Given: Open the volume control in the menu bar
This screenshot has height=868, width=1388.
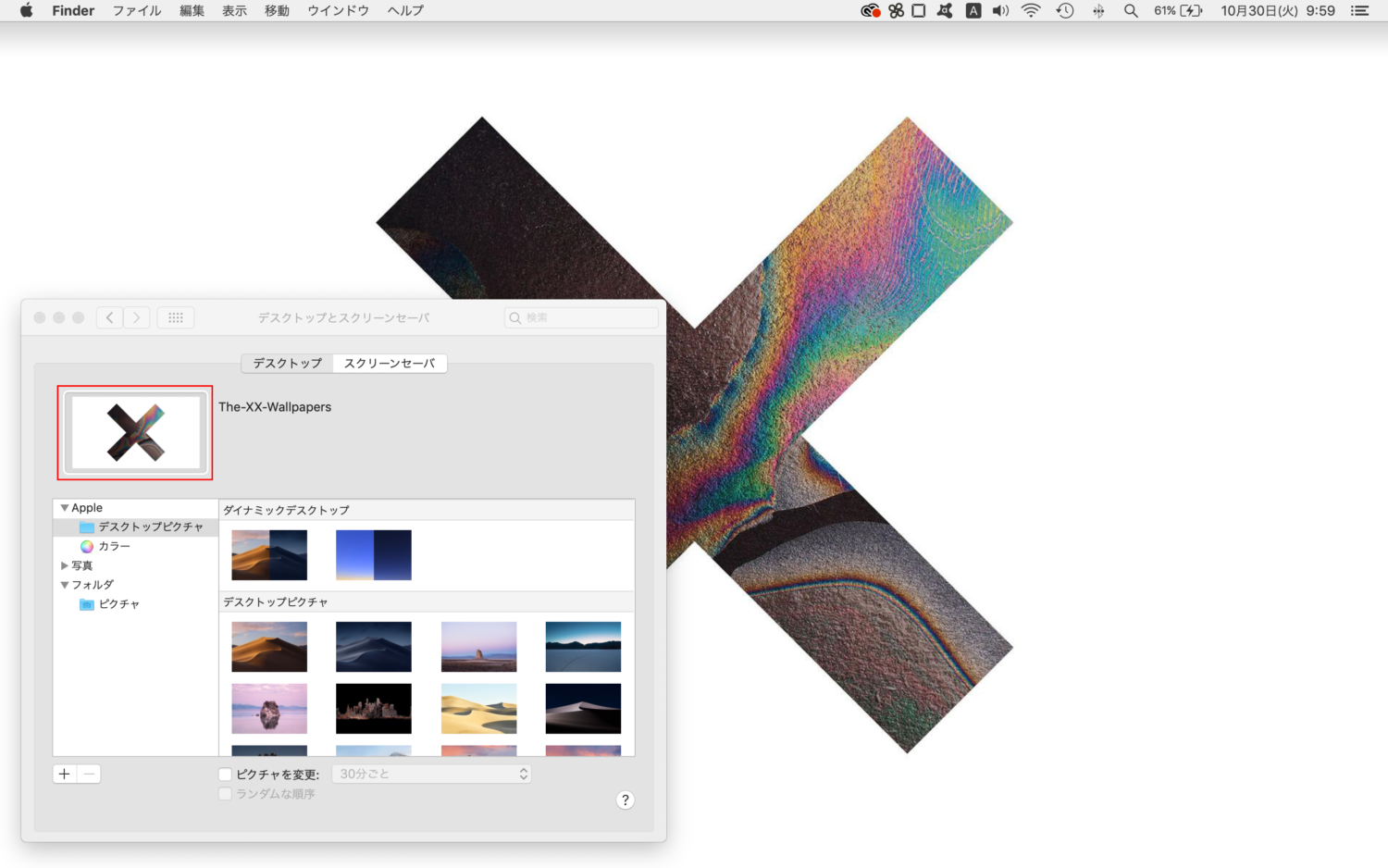Looking at the screenshot, I should coord(1001,11).
